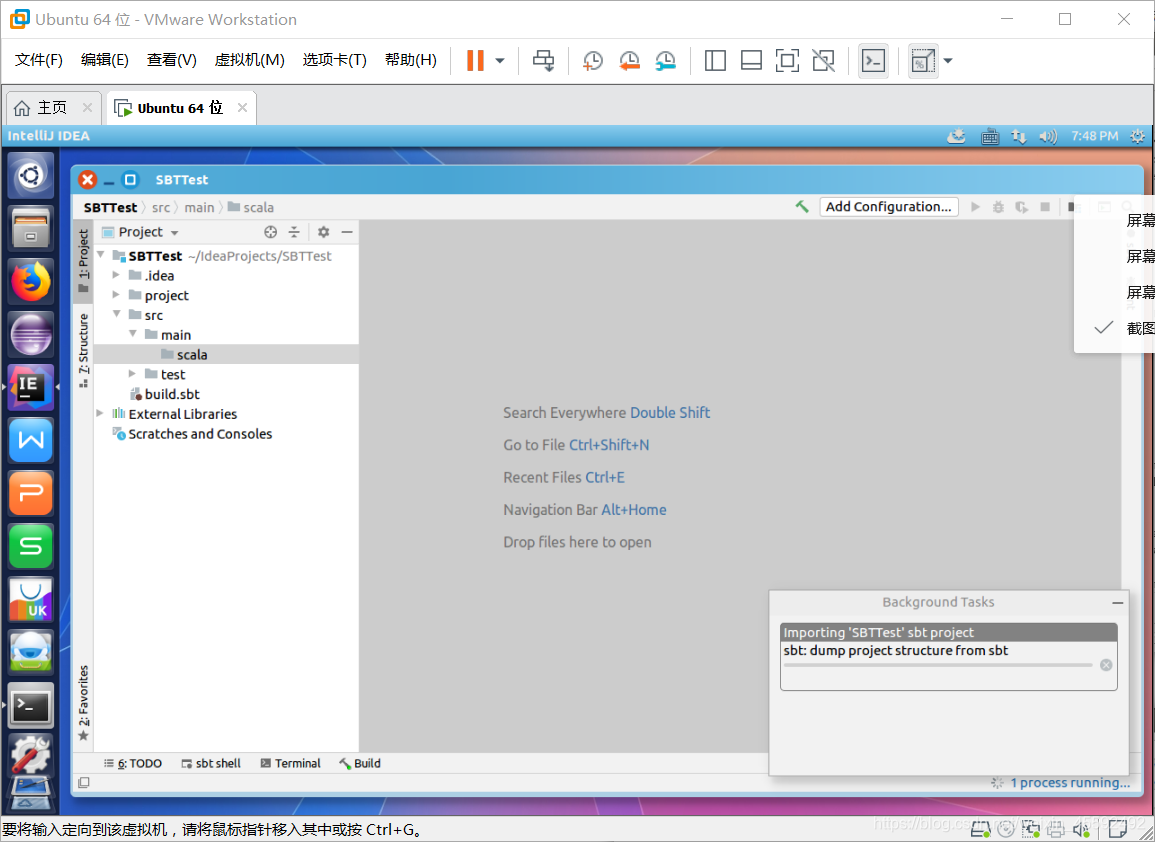Click the Add Configuration button
1155x842 pixels.
[x=888, y=206]
